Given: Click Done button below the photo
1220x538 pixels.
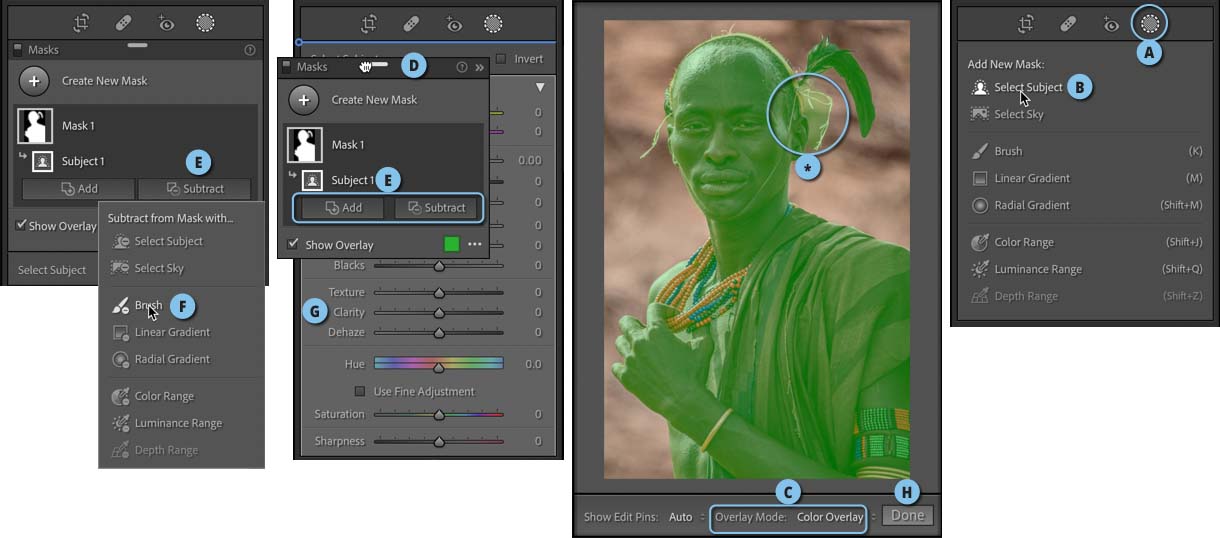Looking at the screenshot, I should coord(908,516).
